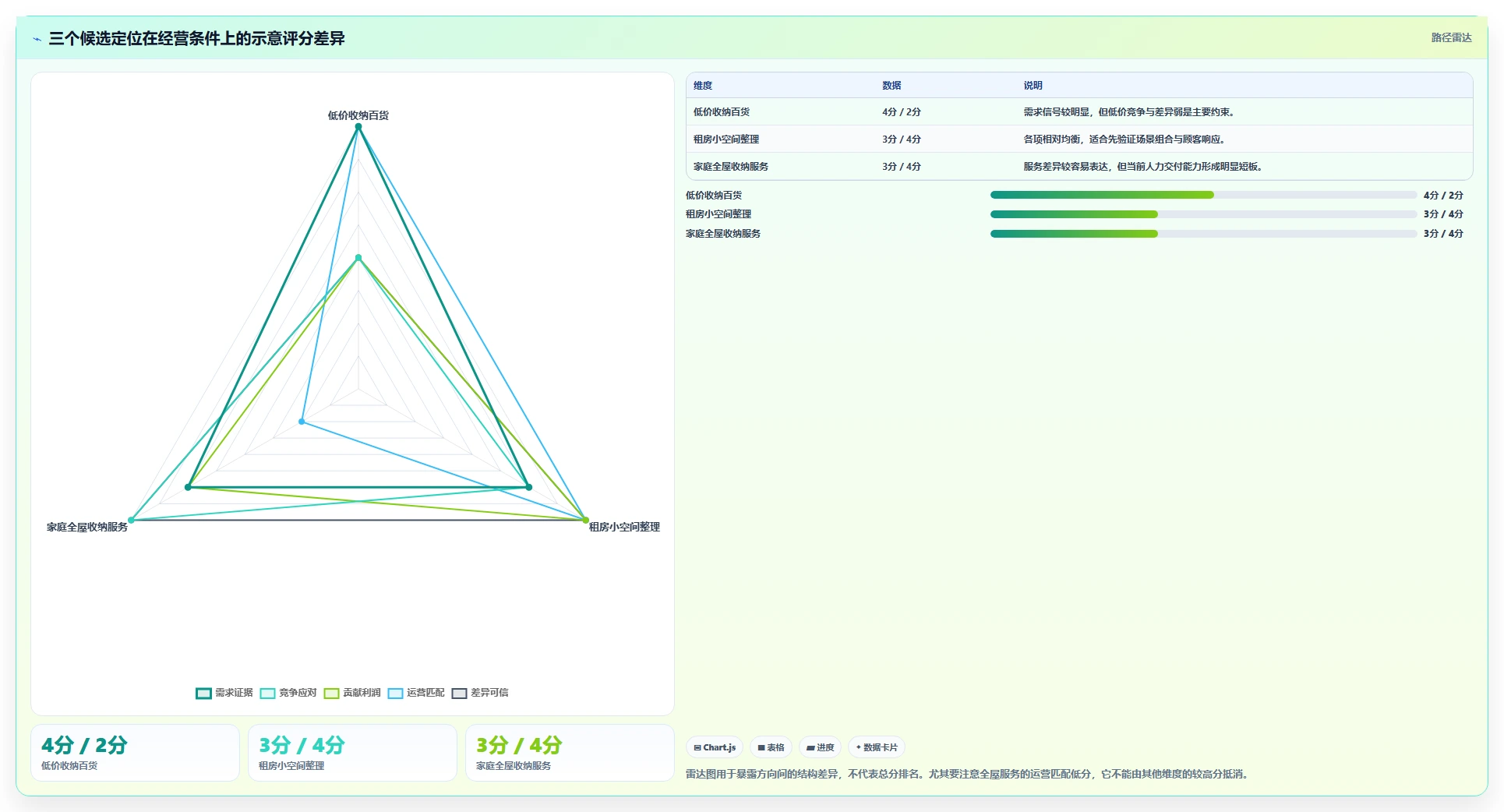Click the note starting 各项相对均衡

coord(1125,139)
